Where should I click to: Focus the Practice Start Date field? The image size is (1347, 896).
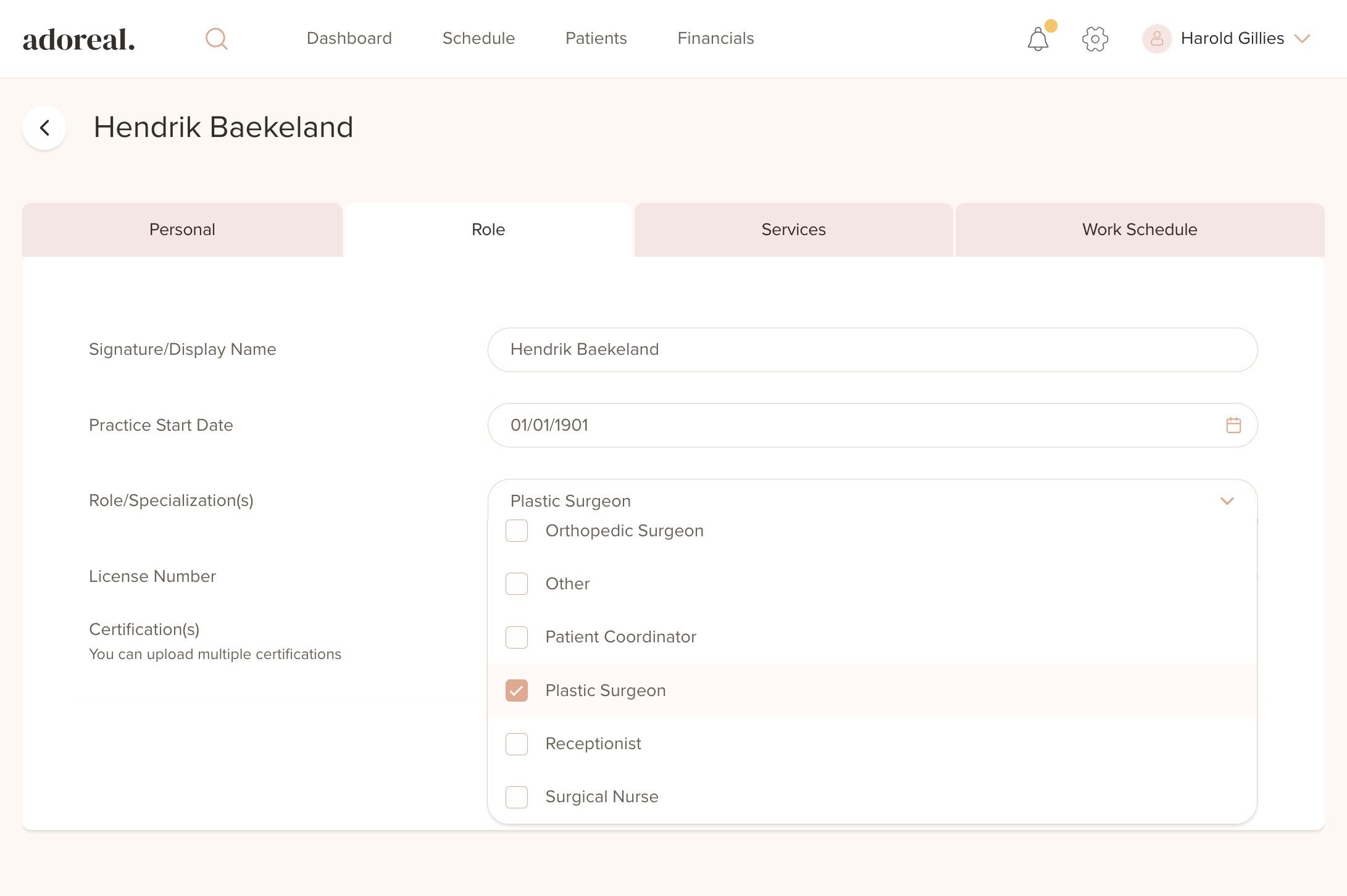852,425
